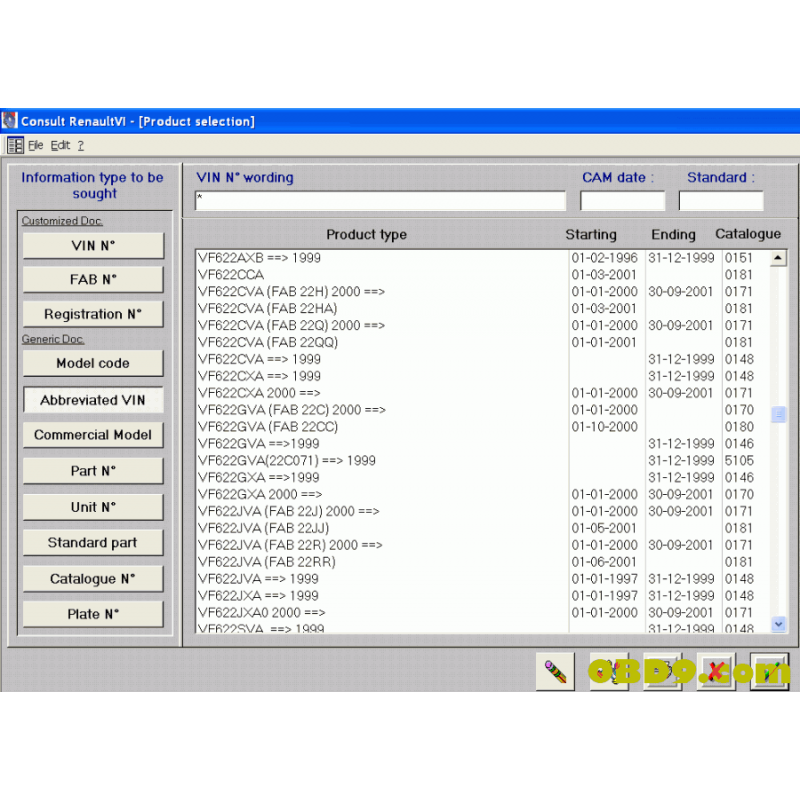Screen dimensions: 800x800
Task: Select VF622GVA (FAB 22CC) row
Action: tap(483, 427)
